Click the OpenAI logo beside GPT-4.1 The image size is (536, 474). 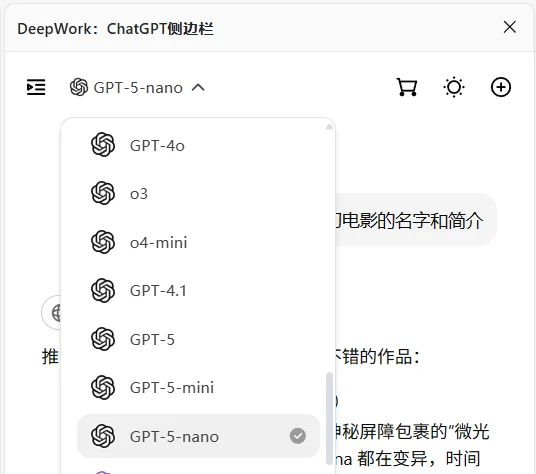tap(103, 290)
